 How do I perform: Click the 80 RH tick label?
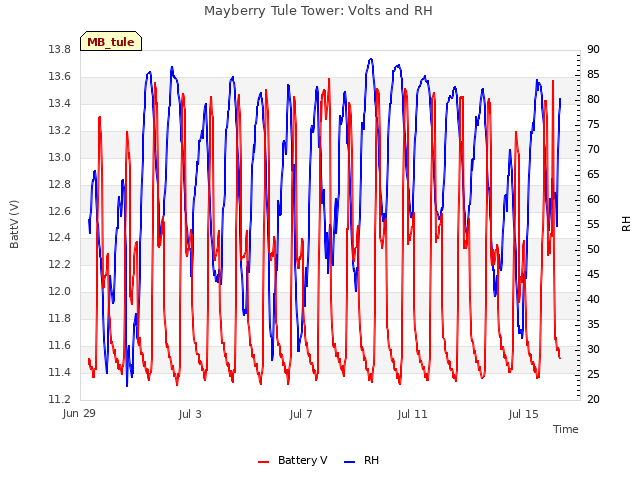tap(593, 100)
